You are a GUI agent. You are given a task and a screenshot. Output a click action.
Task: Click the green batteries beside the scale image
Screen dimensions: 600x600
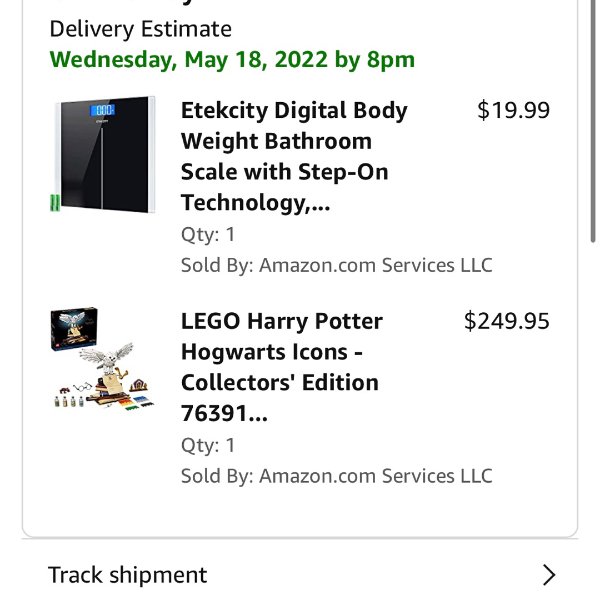click(55, 202)
